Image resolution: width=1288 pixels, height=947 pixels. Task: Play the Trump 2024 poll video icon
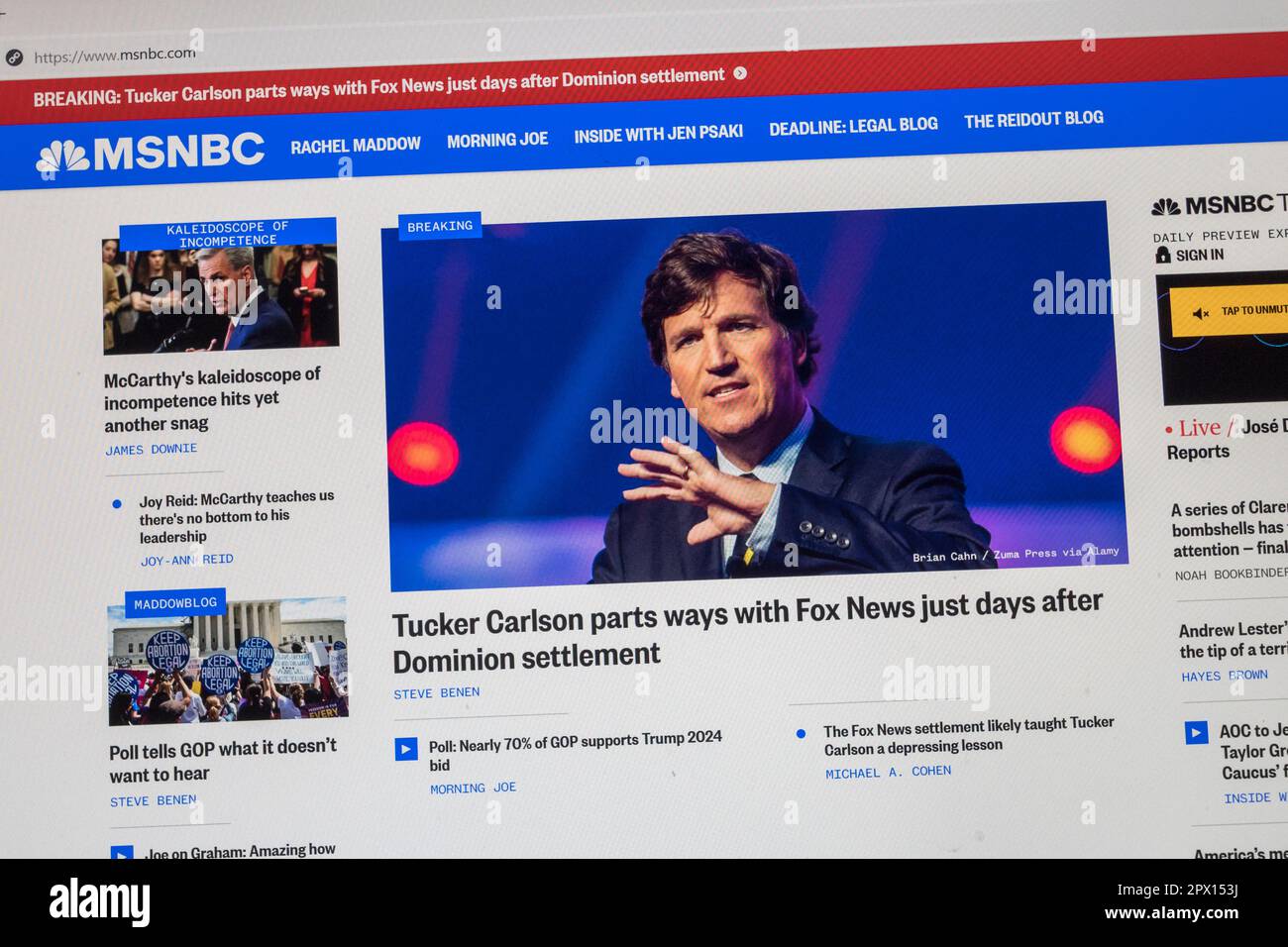[406, 749]
